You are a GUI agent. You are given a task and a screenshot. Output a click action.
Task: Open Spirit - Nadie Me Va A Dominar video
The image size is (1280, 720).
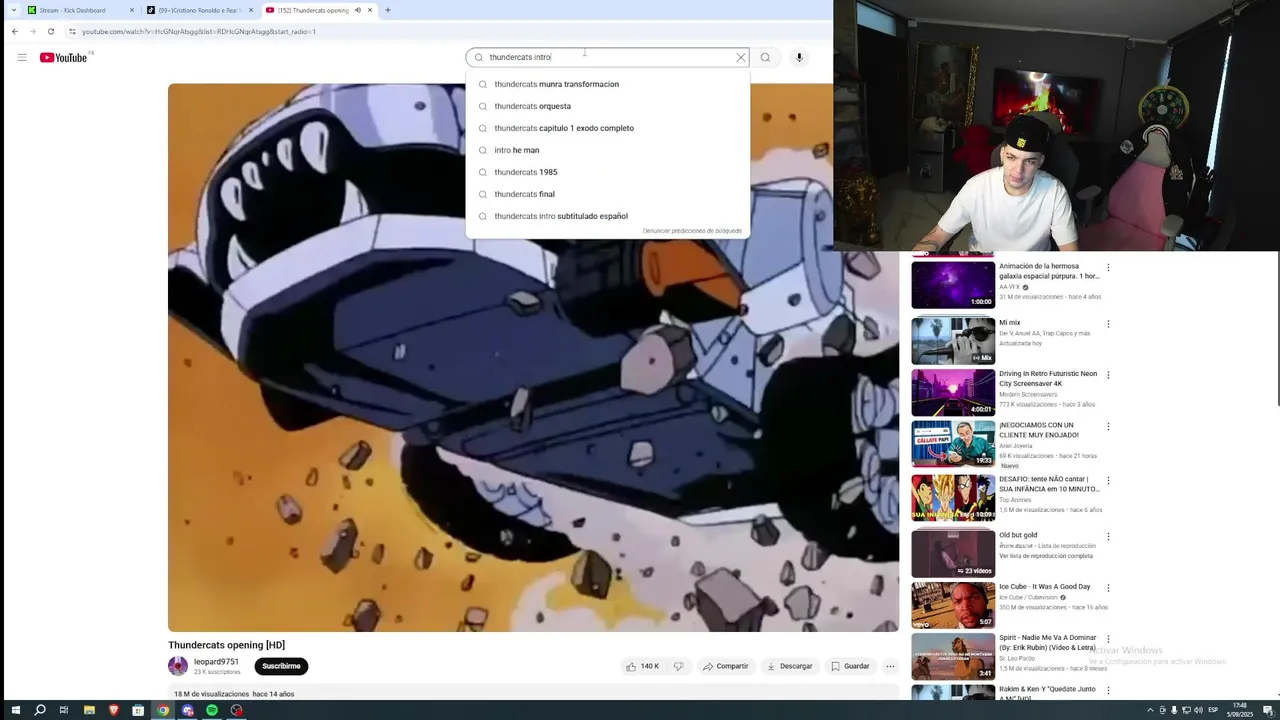[953, 656]
